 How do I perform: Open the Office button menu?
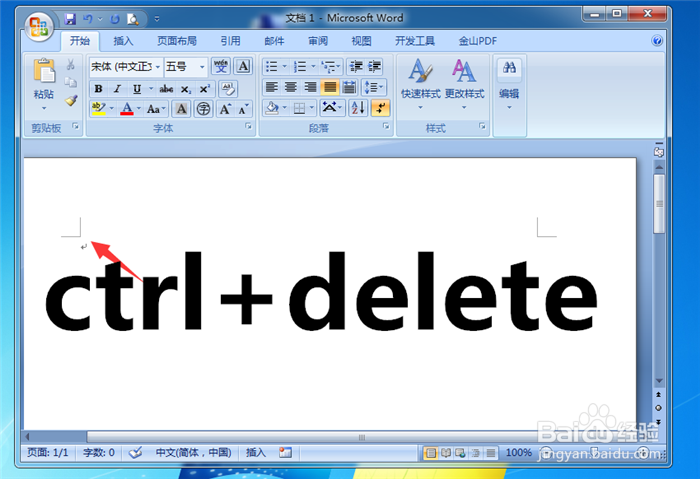(39, 27)
